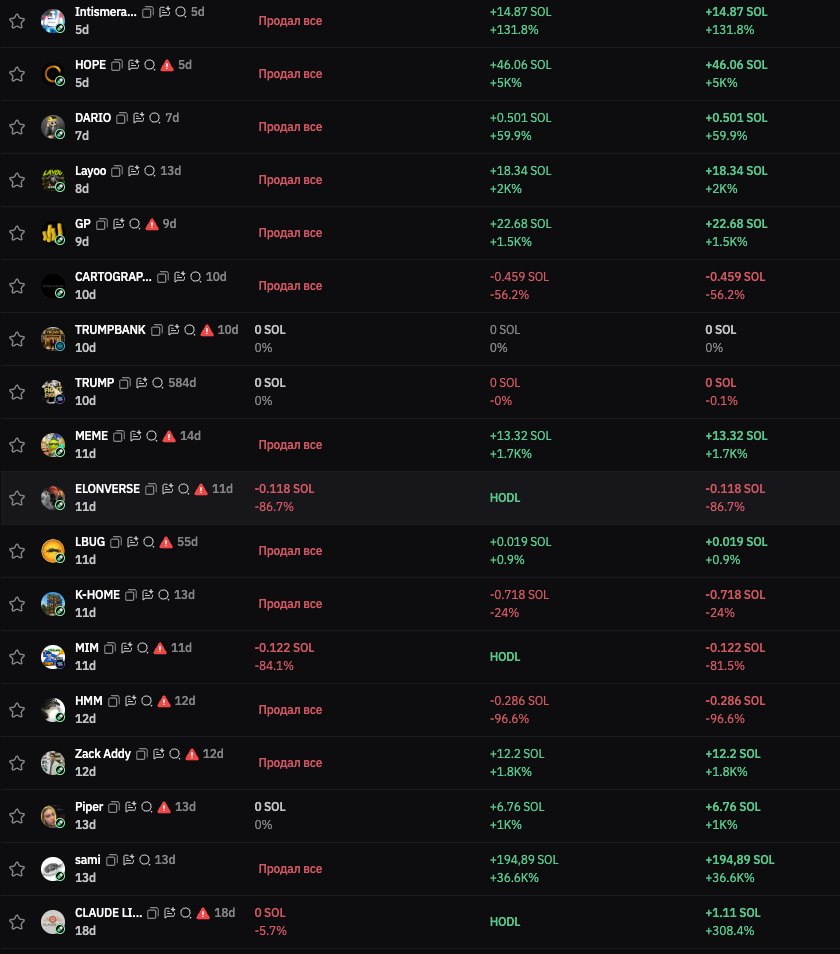Click the Zack Addy warning icon
The height and width of the screenshot is (954, 840).
tap(192, 754)
